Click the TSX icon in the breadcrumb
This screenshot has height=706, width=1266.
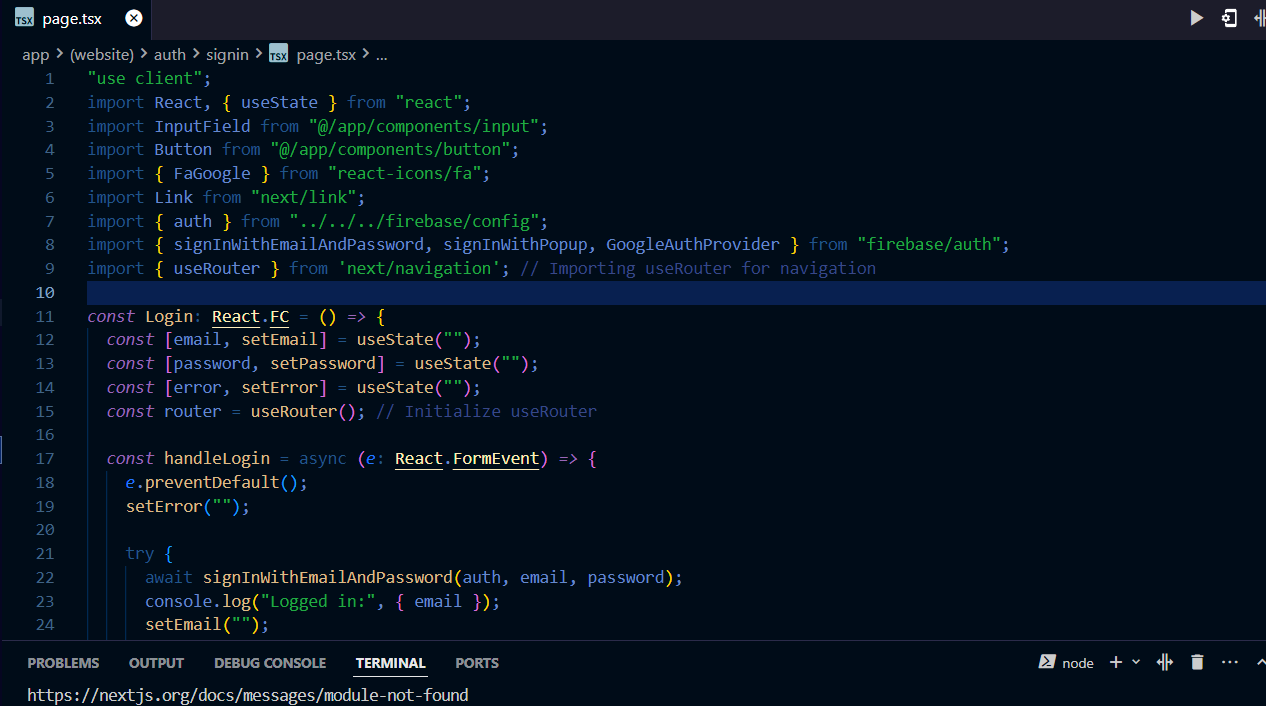[x=278, y=54]
